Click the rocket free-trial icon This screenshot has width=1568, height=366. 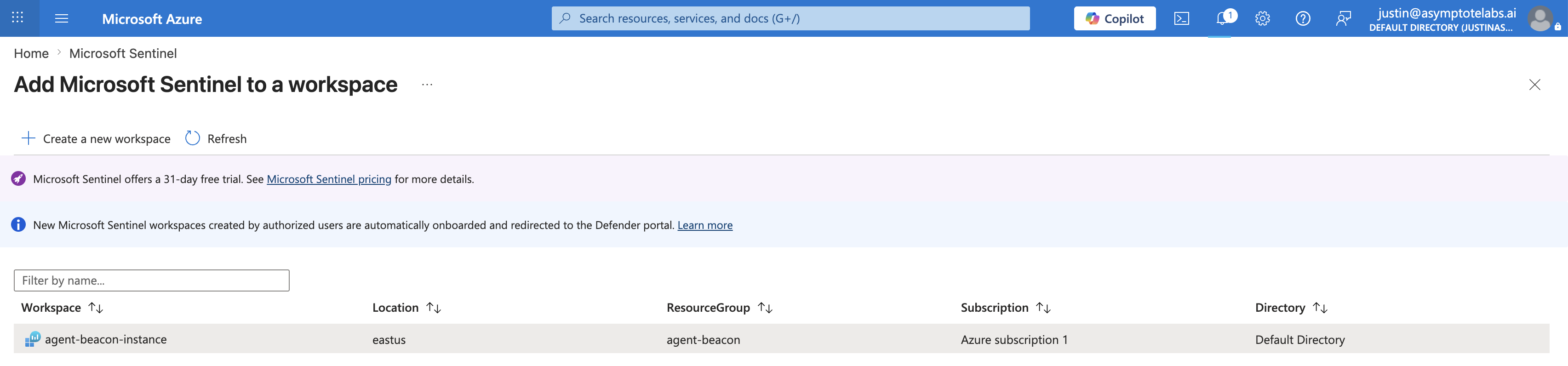pos(18,178)
